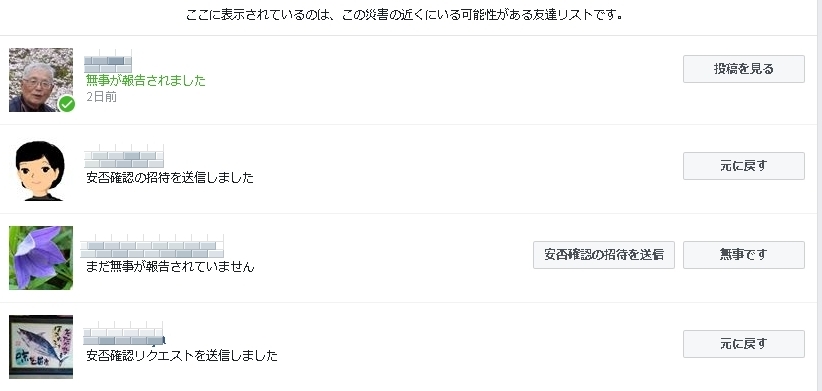This screenshot has width=822, height=391.
Task: Send safety check invite via 安否確認の招待を送信
Action: click(x=603, y=255)
